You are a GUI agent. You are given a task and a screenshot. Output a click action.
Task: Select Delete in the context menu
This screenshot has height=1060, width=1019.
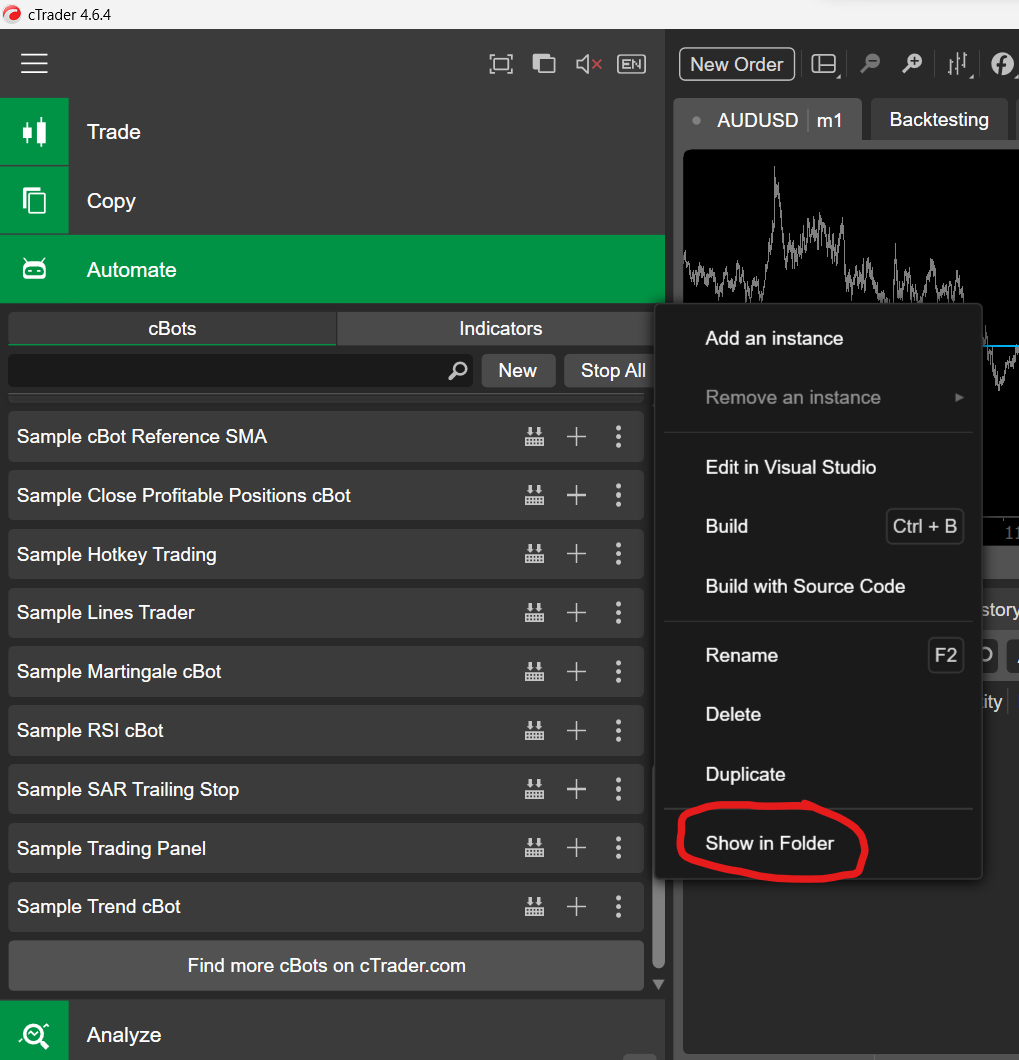click(x=818, y=715)
